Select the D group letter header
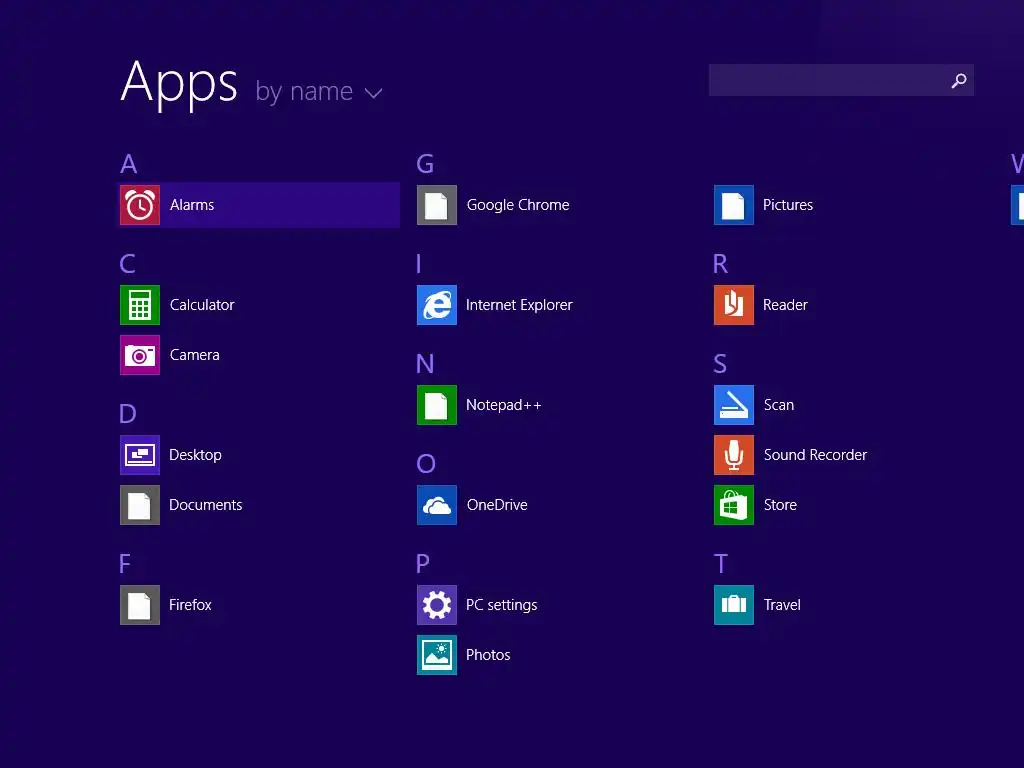This screenshot has width=1024, height=768. [128, 413]
